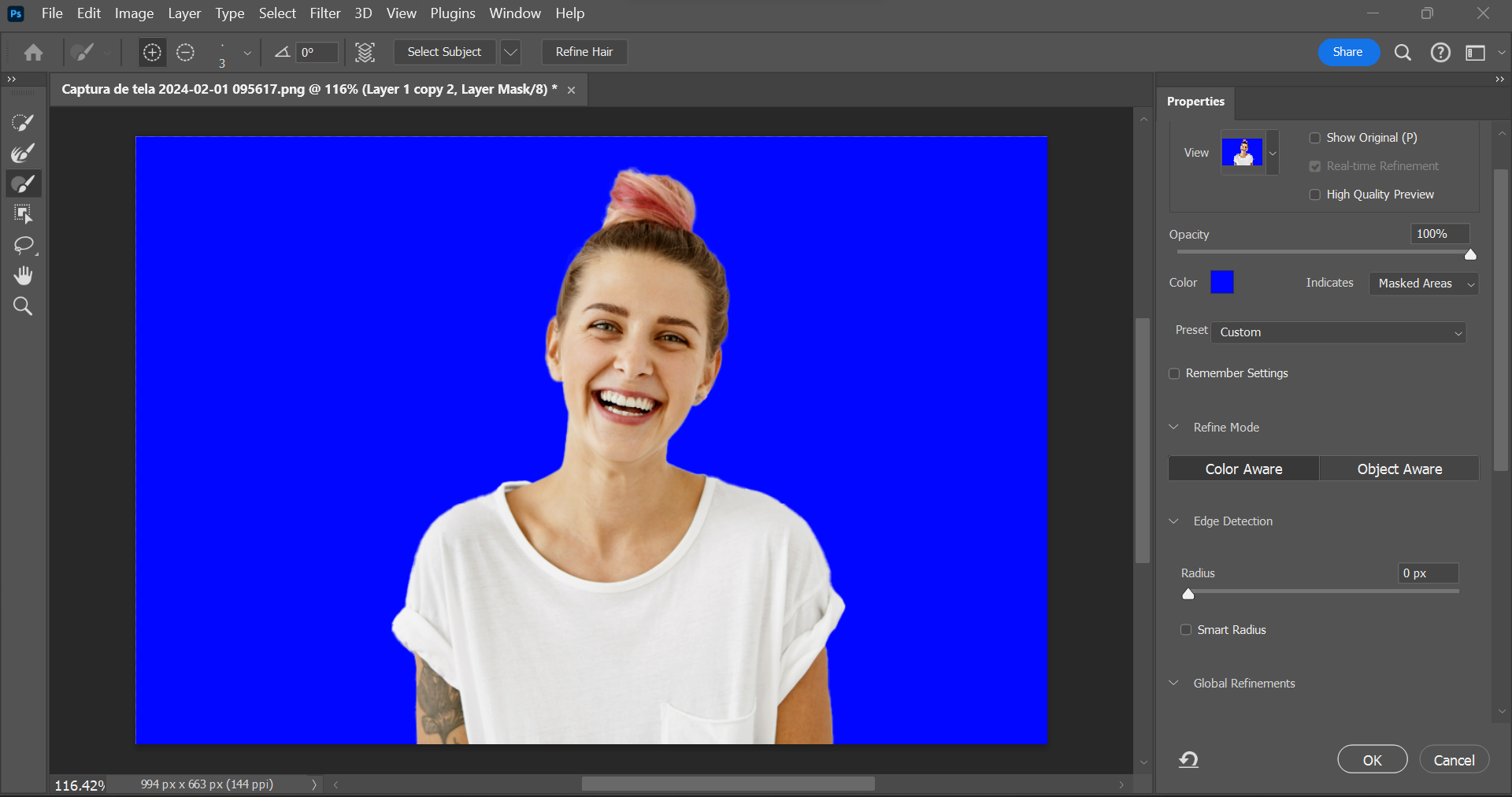Collapse the Refine Mode section
Screen dimensions: 1512x797
(1173, 427)
